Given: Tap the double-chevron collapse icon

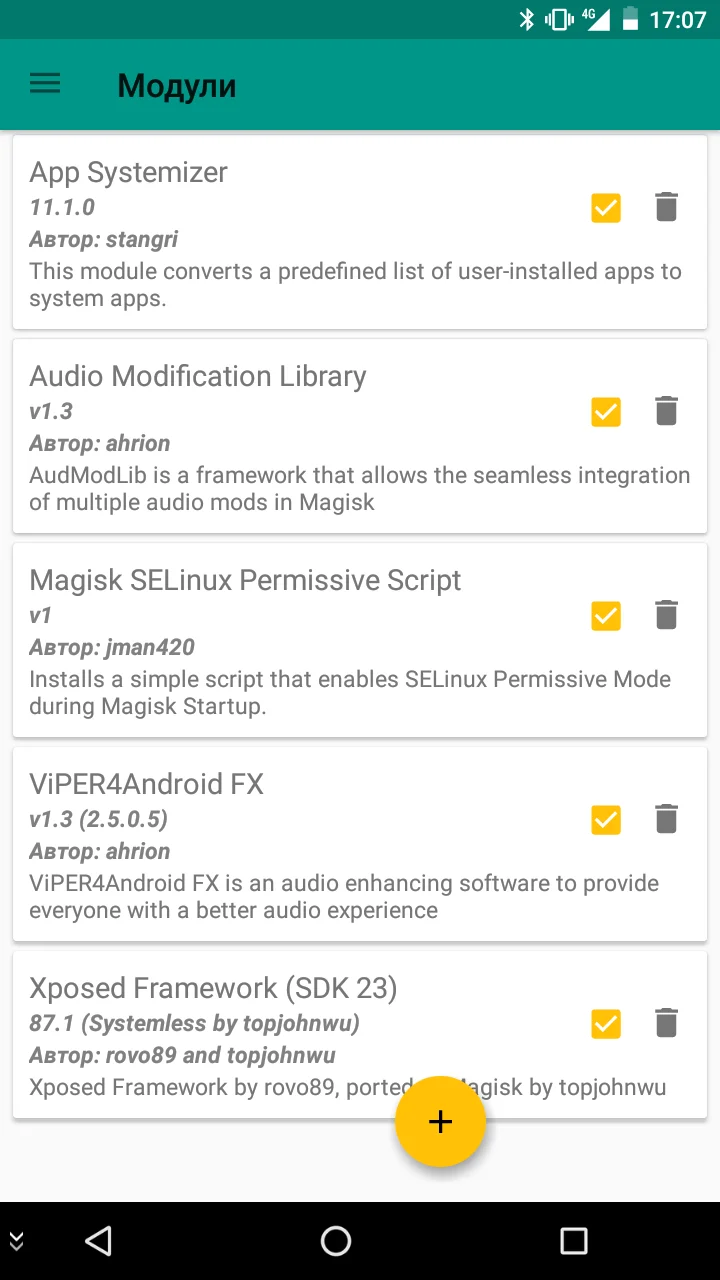Looking at the screenshot, I should tap(16, 1241).
